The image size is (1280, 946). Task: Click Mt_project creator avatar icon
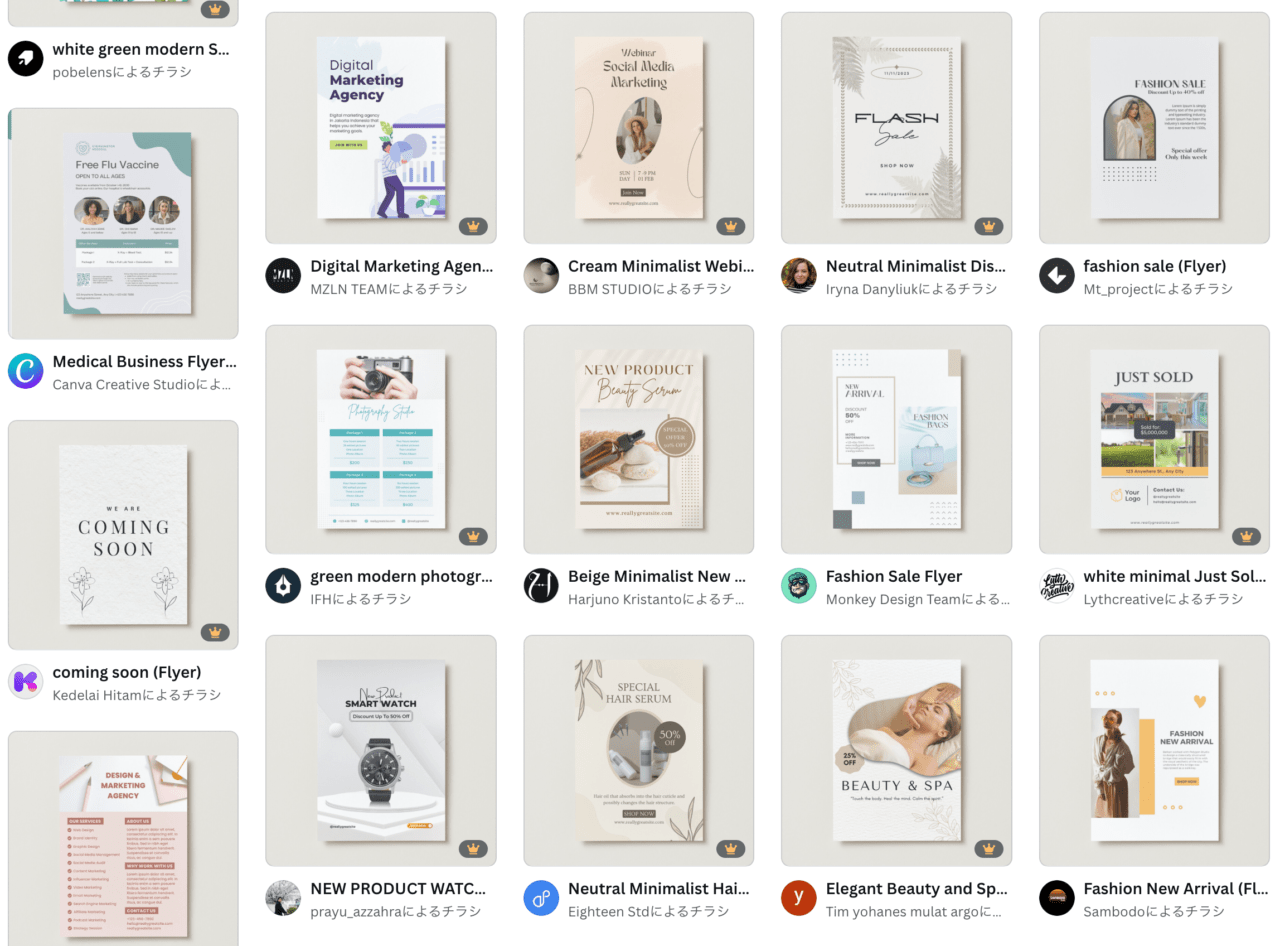[1056, 276]
